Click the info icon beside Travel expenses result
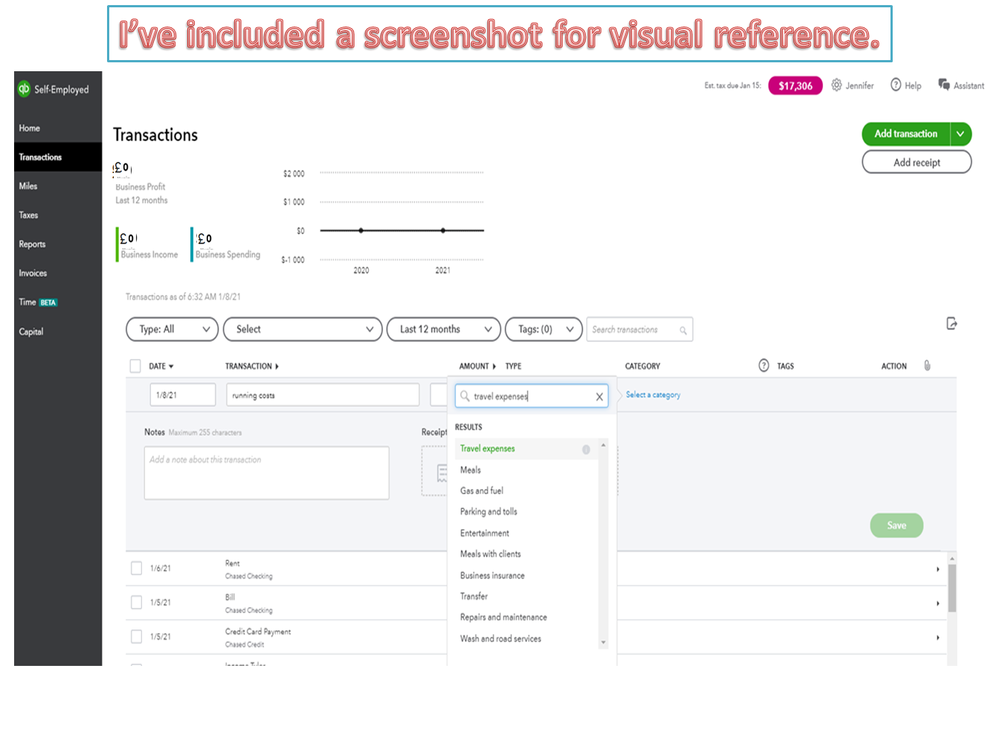The image size is (999, 749). click(586, 450)
